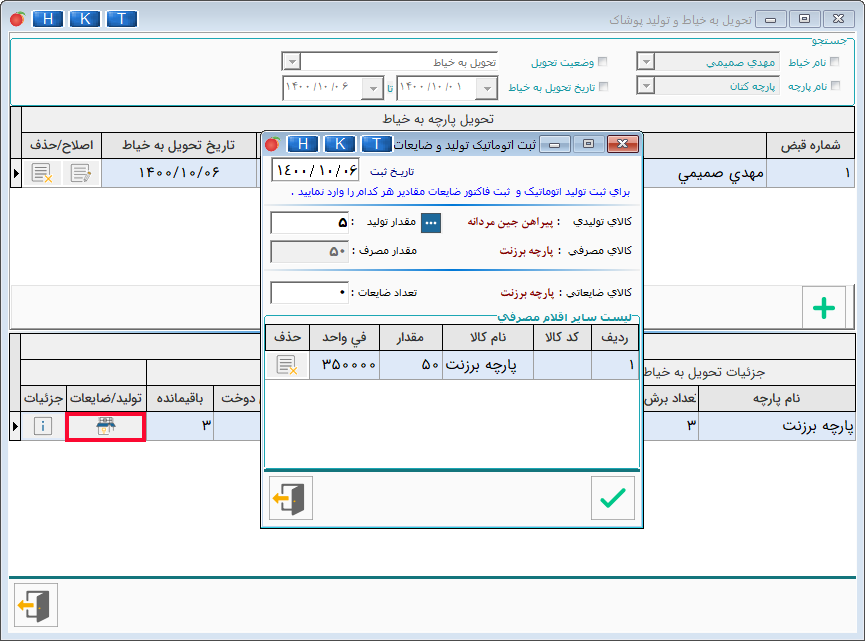
Task: Delete پارچه برزنت row in consumed items list
Action: (287, 365)
